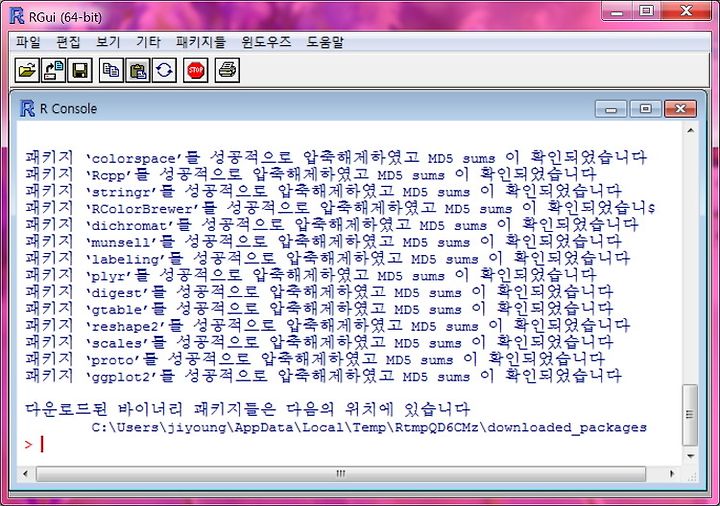Open the 파일 menu

click(x=28, y=42)
